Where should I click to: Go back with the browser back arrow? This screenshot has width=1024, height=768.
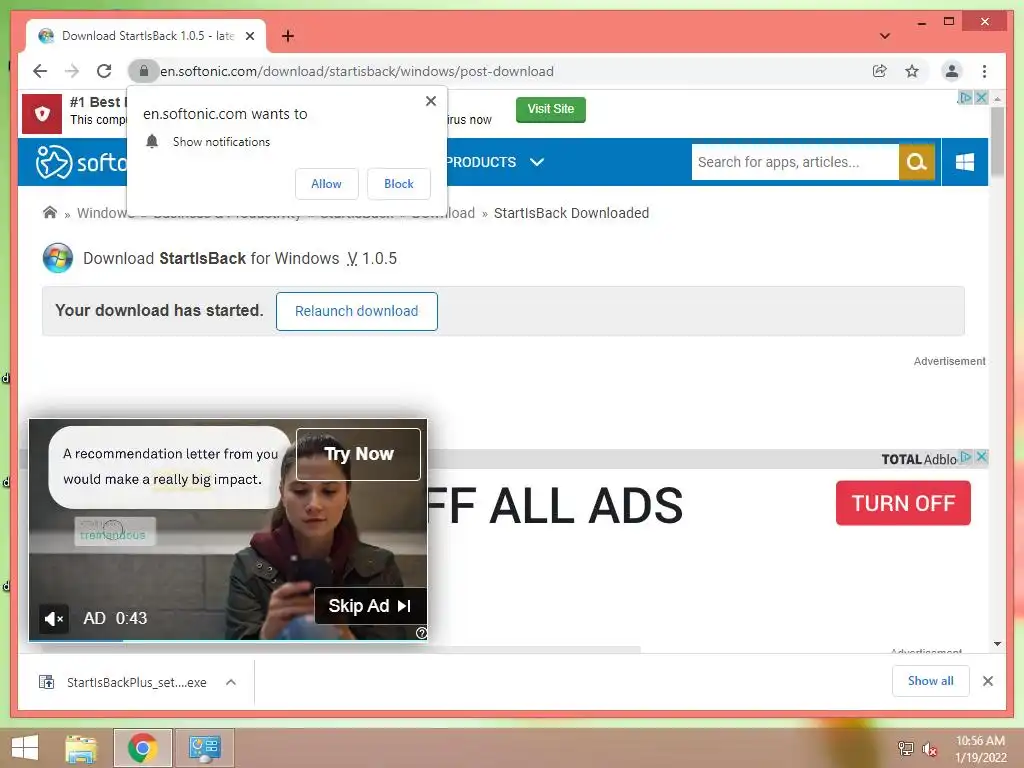click(x=40, y=71)
